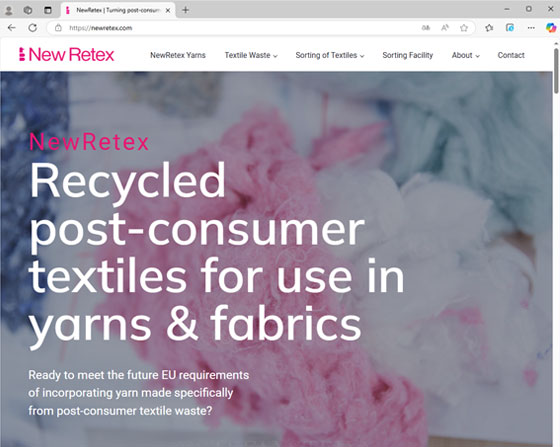Expand the Textile Waste dropdown menu
Screen dimensions: 560x447
coord(251,55)
